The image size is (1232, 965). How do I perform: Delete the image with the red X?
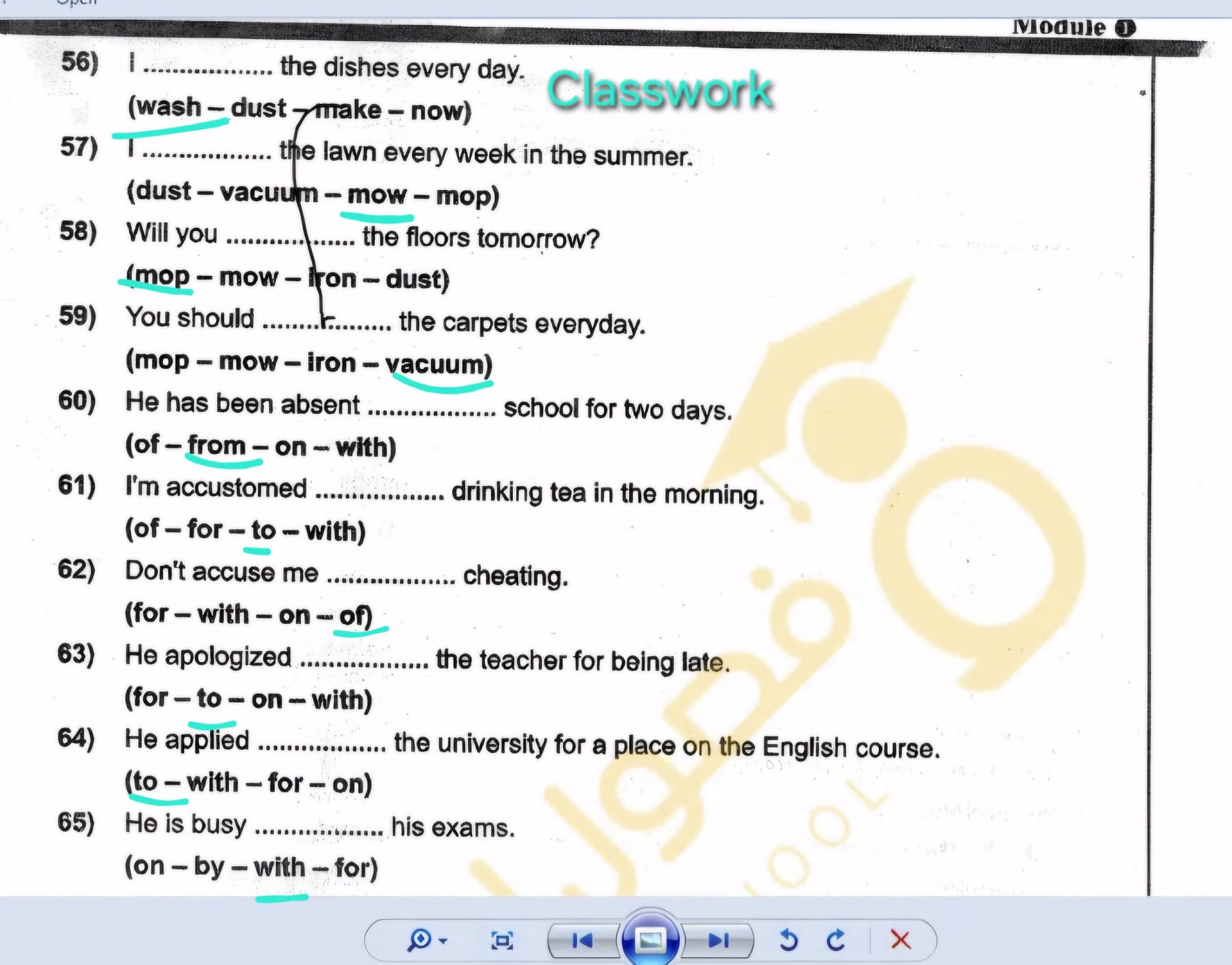pos(900,941)
